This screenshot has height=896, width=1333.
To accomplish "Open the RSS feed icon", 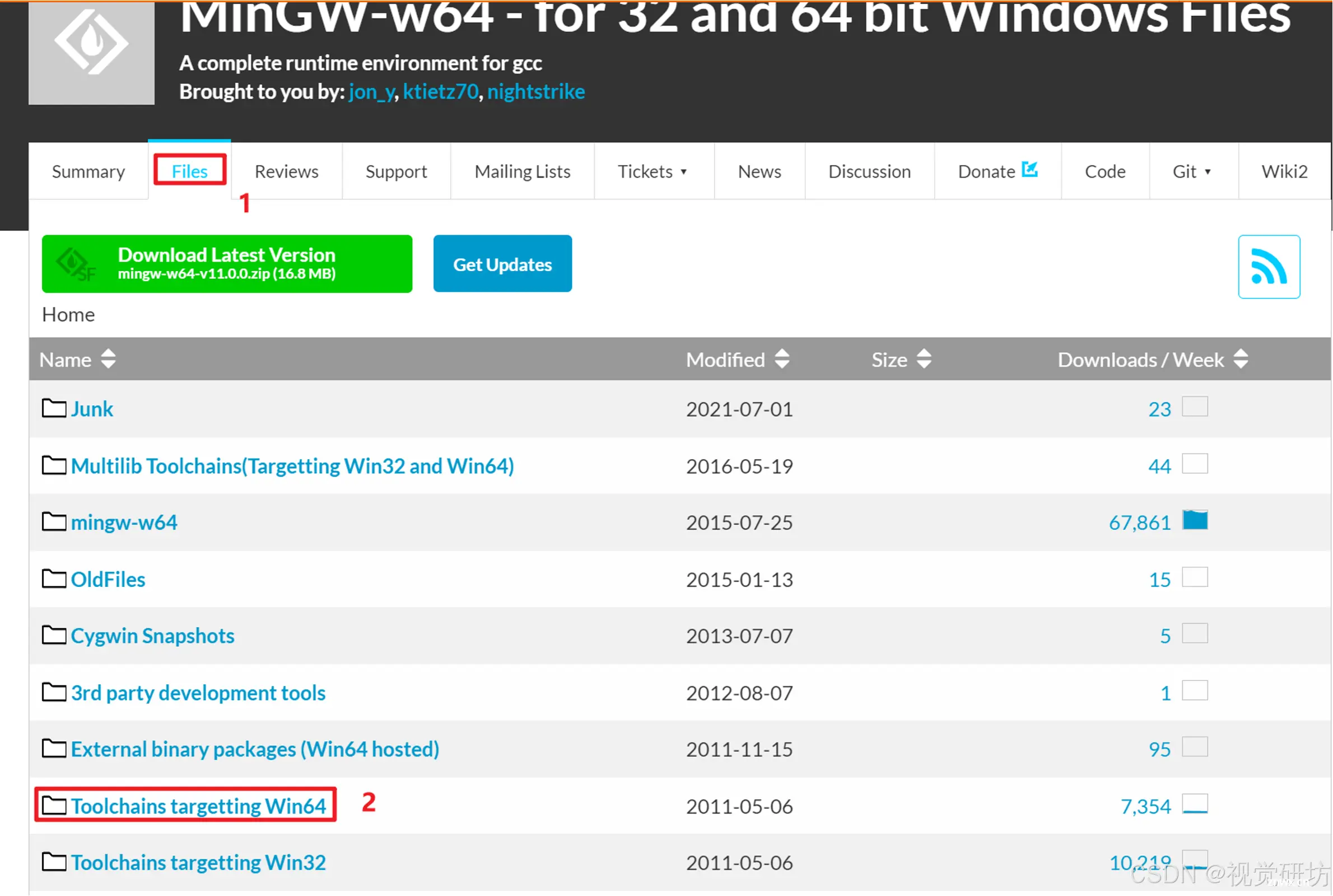I will pyautogui.click(x=1269, y=267).
